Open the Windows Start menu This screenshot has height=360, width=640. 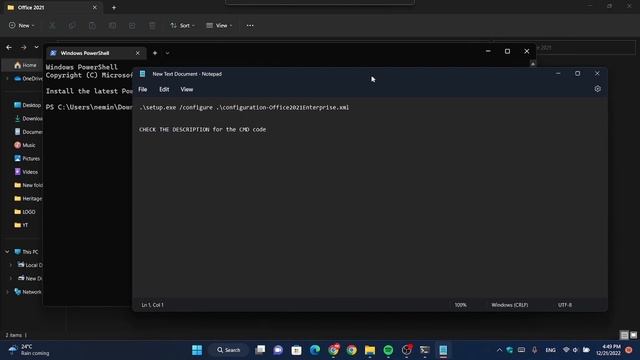pos(197,350)
